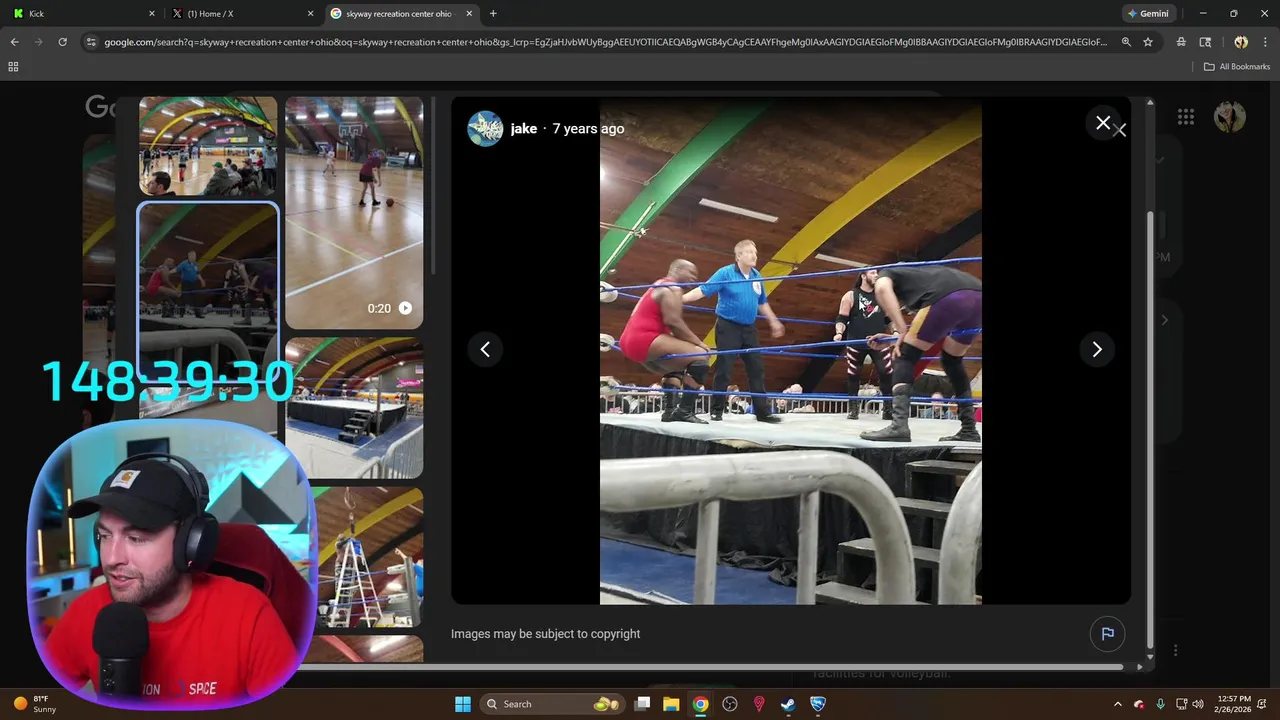Report this photo using the flag icon
Screen dimensions: 1280x720
[1108, 634]
